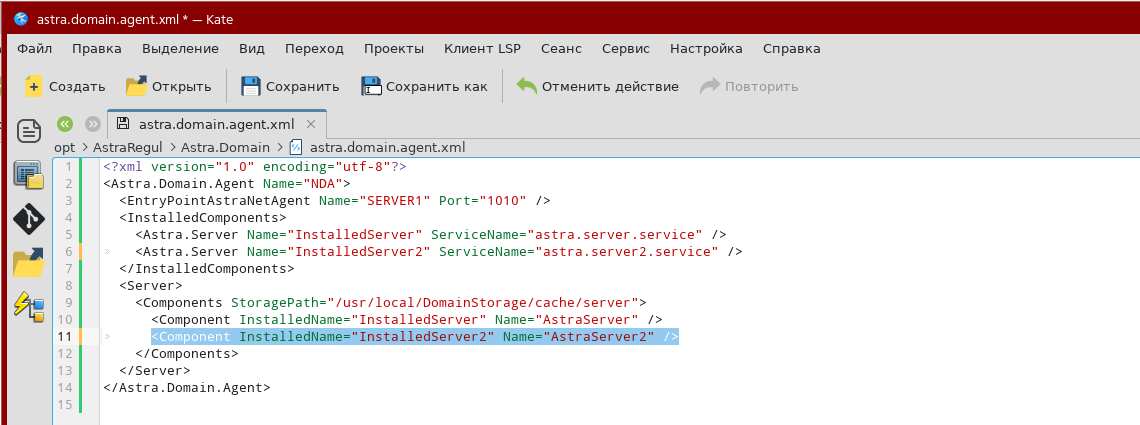Close the astra.domain.agent.xml tab
The image size is (1140, 425).
[311, 125]
